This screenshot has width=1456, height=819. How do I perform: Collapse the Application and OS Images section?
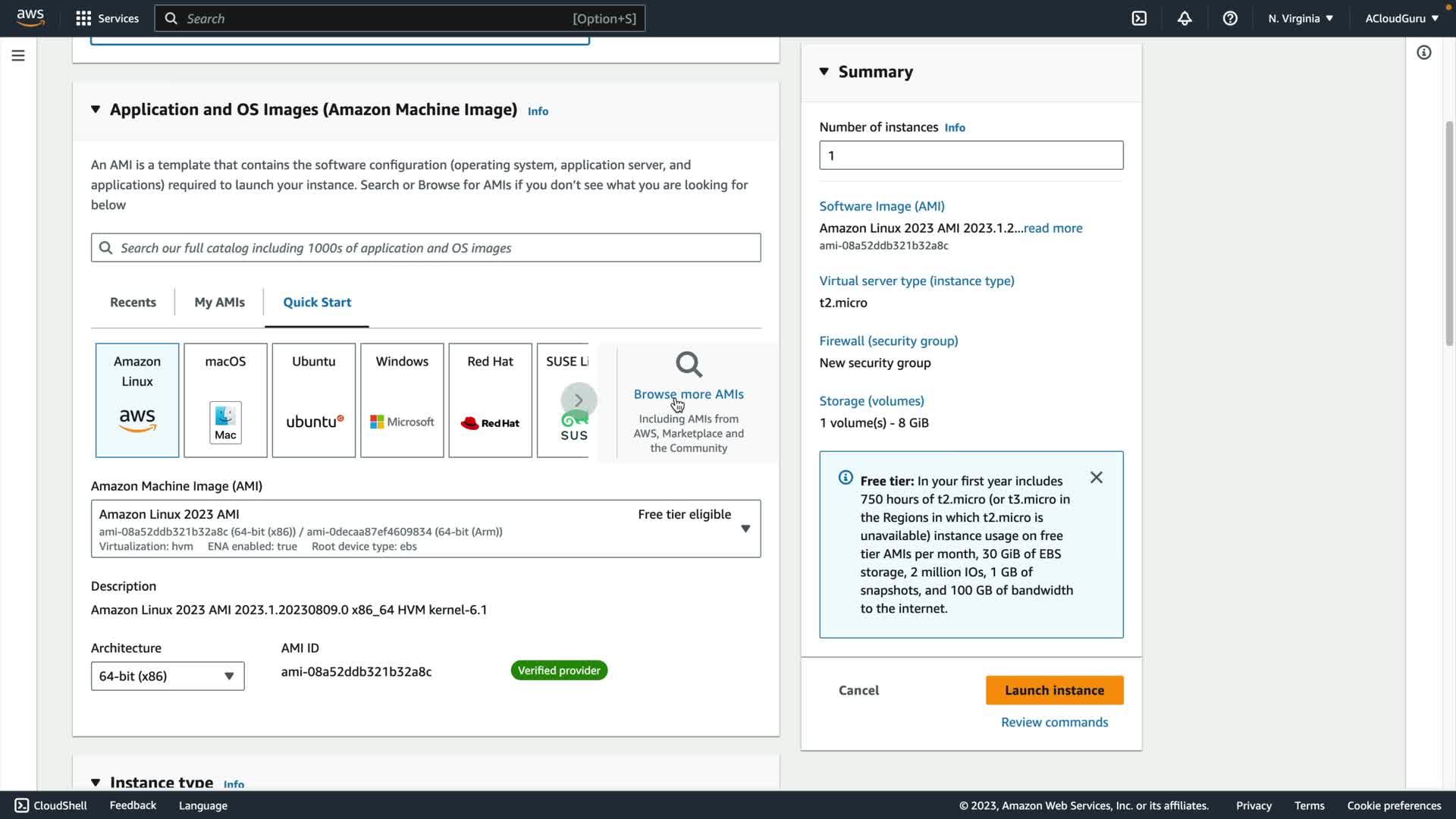[x=96, y=109]
